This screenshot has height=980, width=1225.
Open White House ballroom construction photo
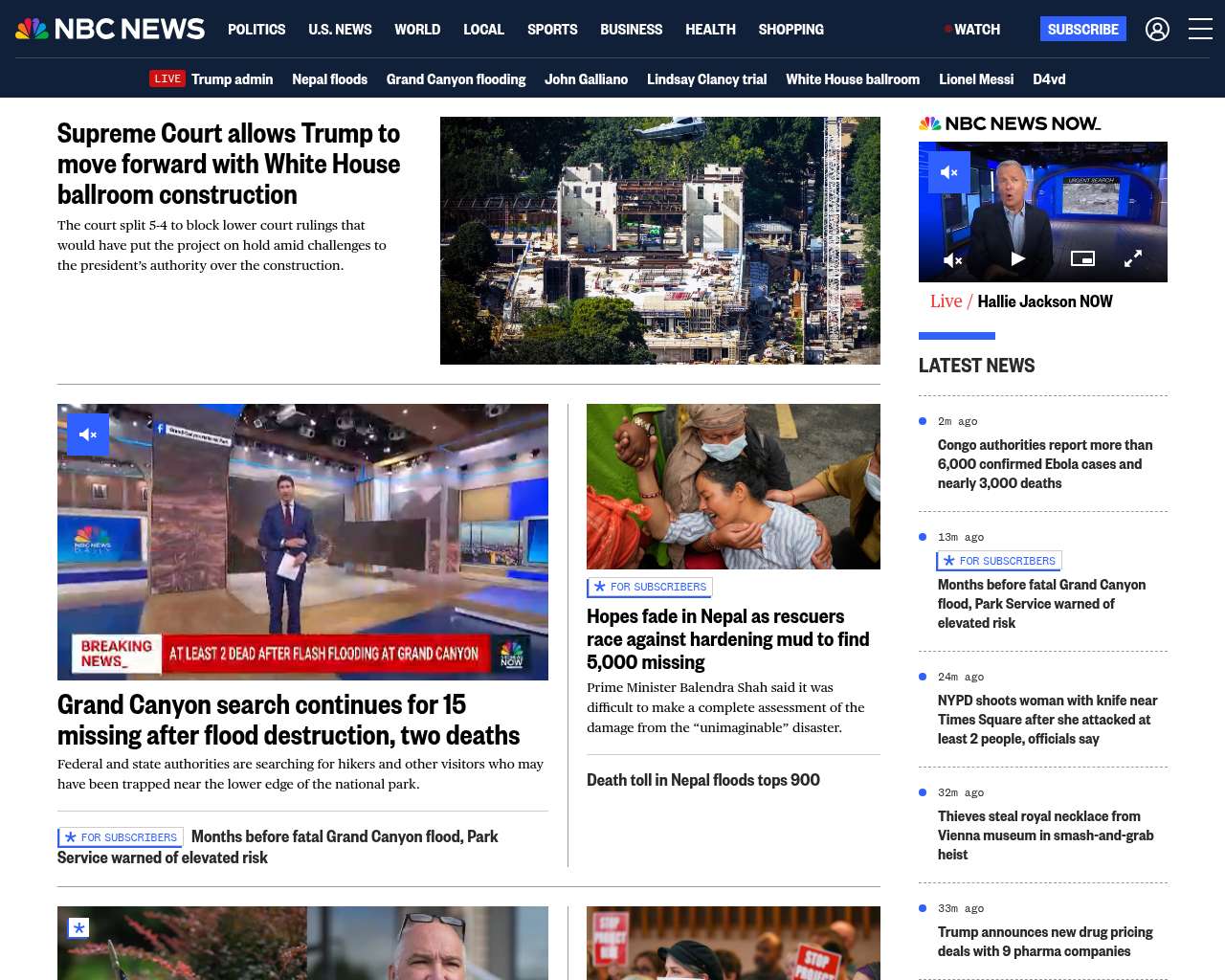click(x=660, y=240)
